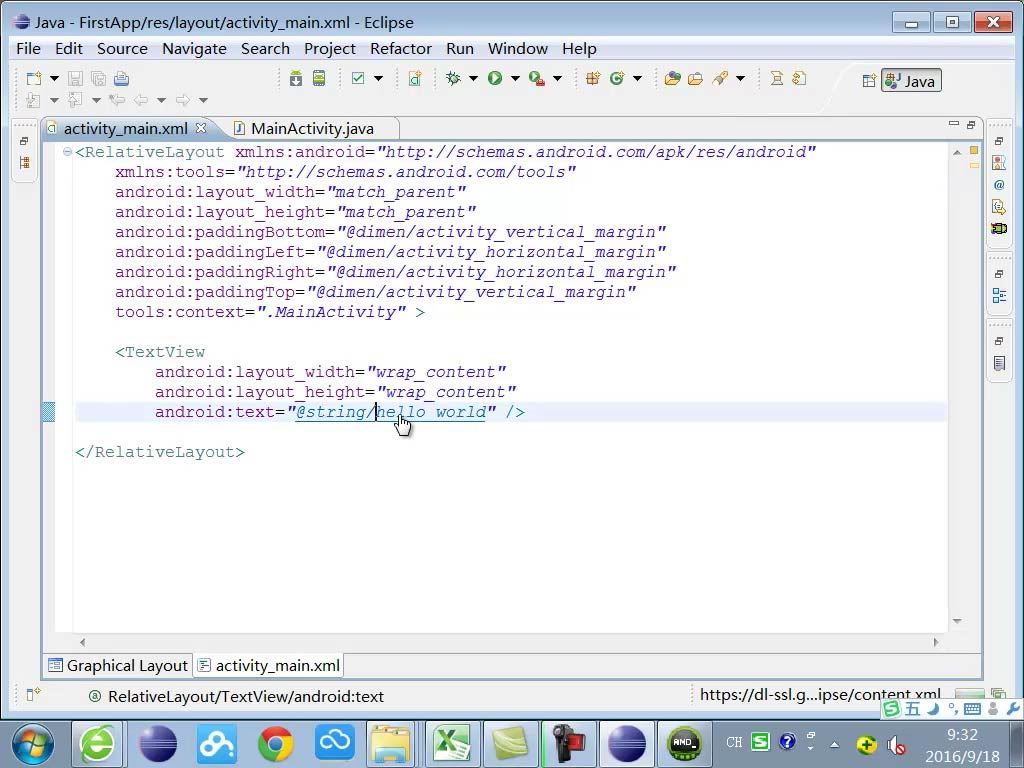
Task: Open the Project menu
Action: (330, 48)
